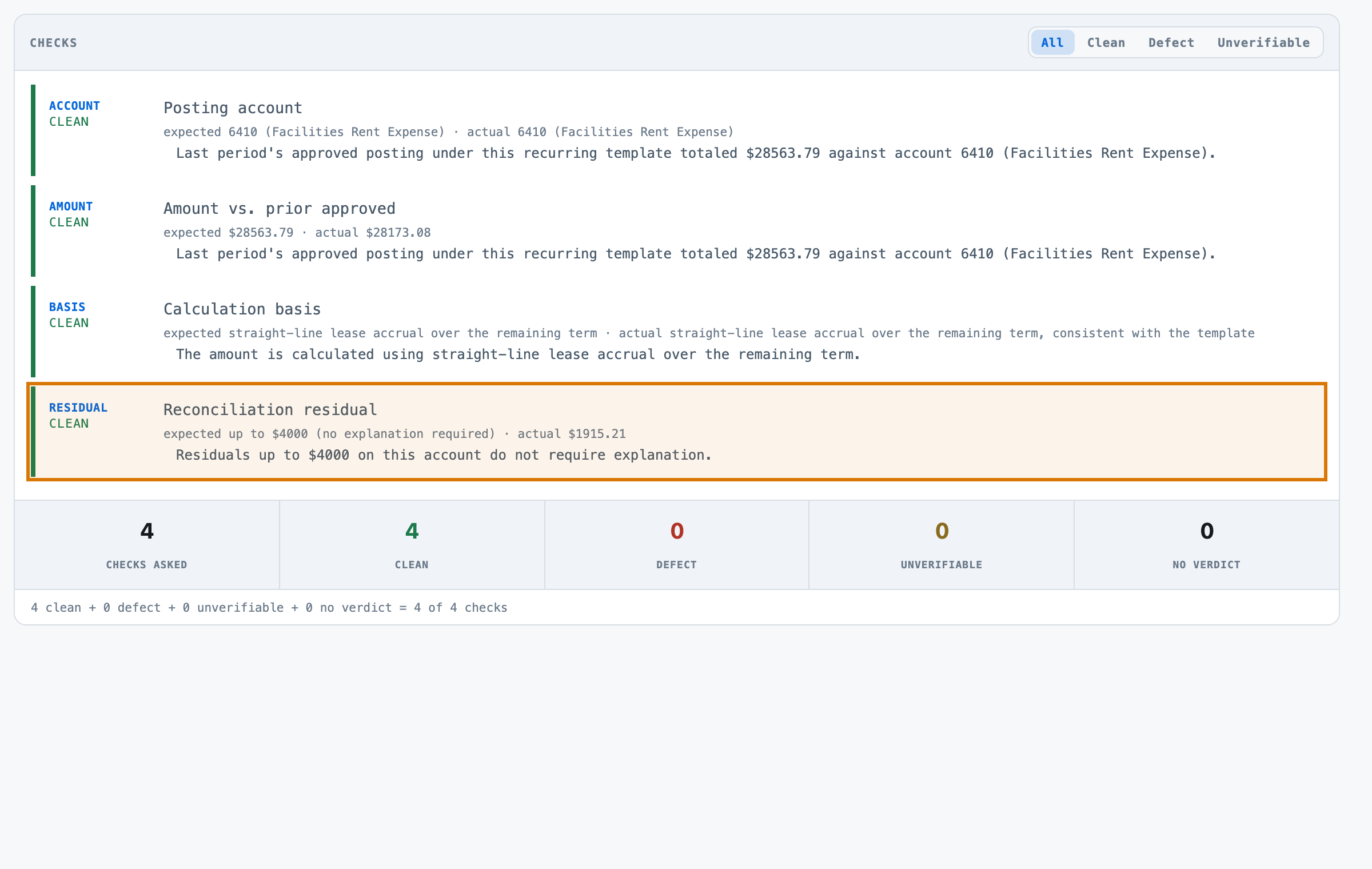Screen dimensions: 1372x869
Task: Click the Defect count summary tile
Action: click(677, 545)
